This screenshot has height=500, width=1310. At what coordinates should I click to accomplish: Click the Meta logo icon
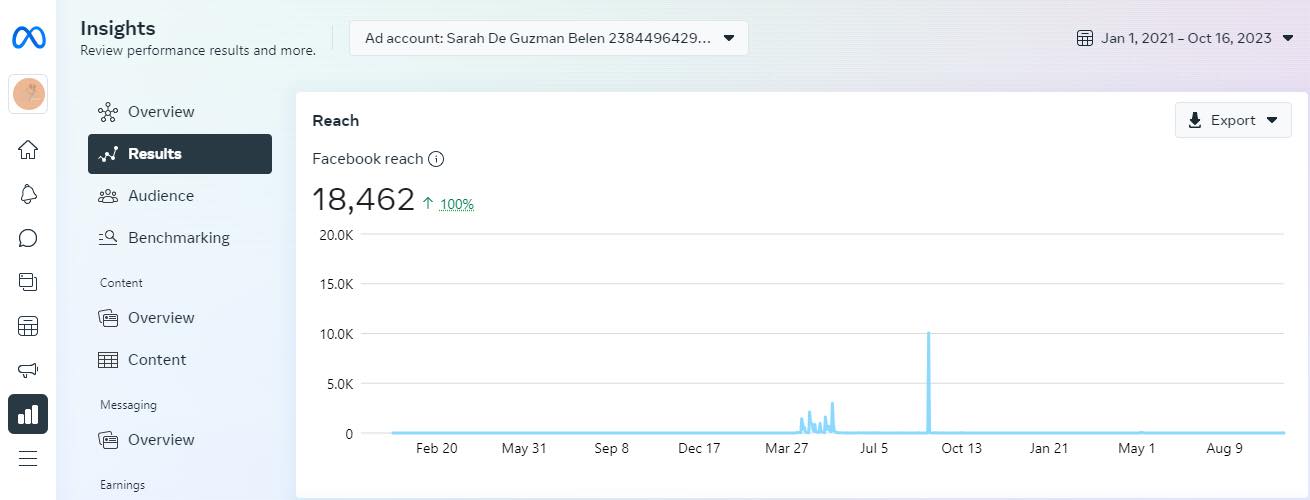click(28, 38)
